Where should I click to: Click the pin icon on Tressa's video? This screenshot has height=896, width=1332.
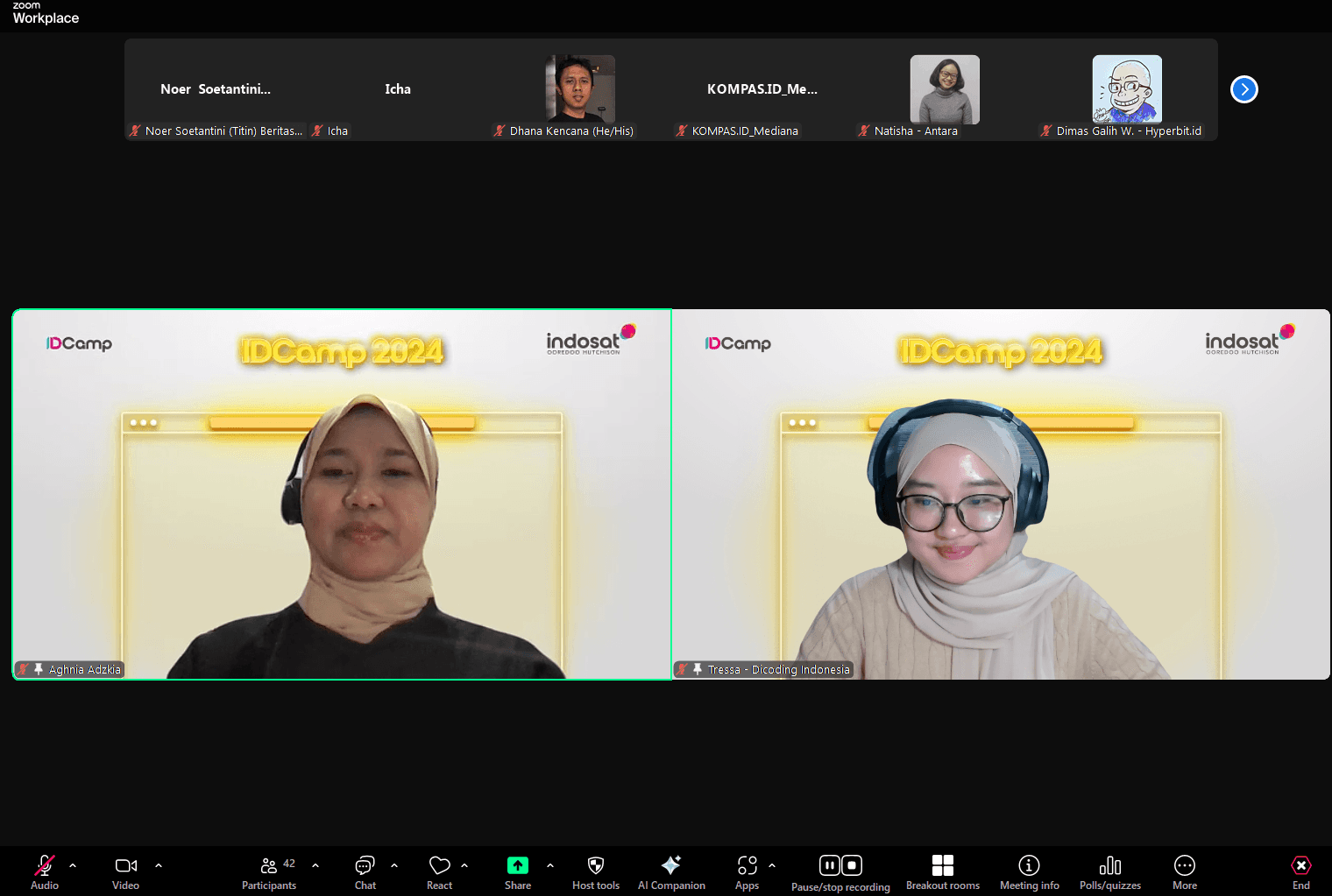coord(698,669)
